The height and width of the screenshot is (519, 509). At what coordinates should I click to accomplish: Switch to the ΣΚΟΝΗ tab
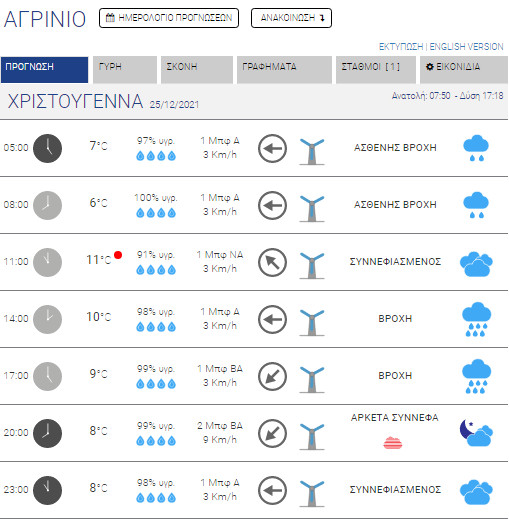click(x=197, y=70)
